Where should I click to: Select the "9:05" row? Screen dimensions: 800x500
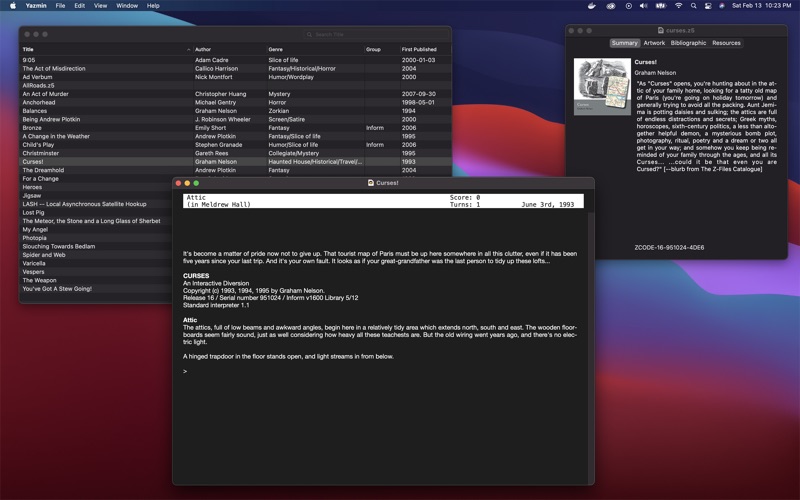point(235,60)
